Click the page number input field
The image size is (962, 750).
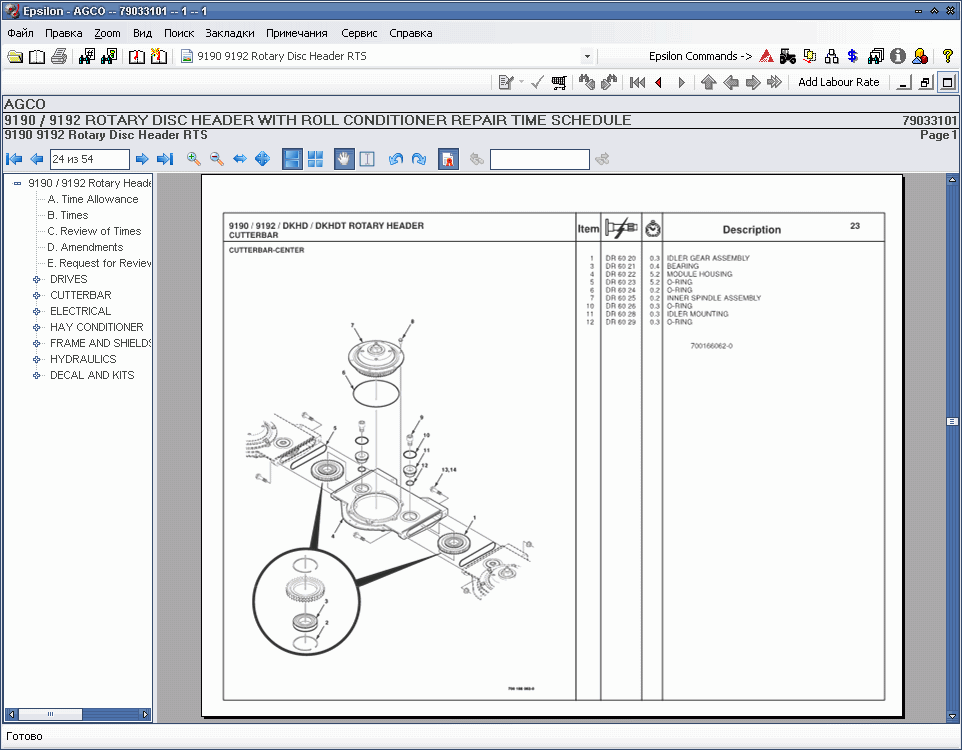[89, 159]
